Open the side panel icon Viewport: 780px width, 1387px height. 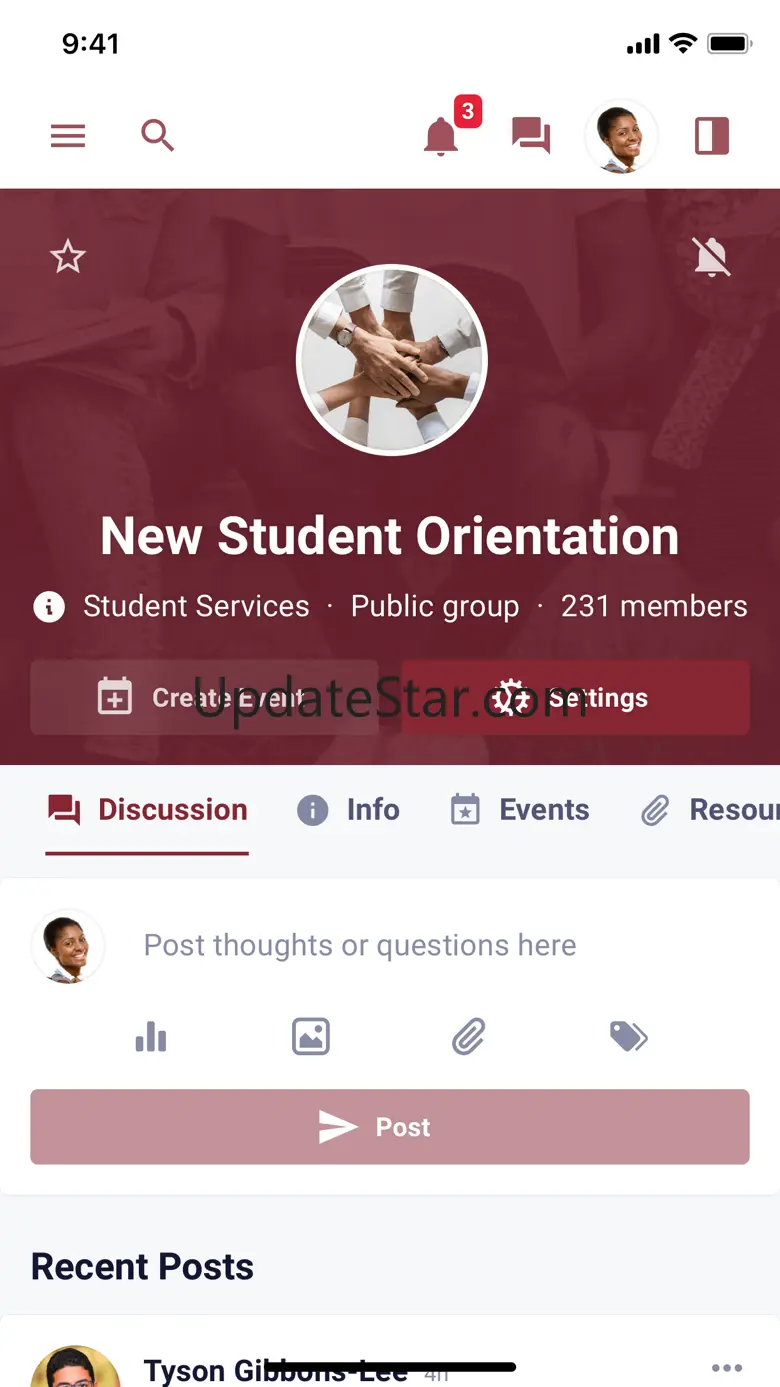click(712, 135)
